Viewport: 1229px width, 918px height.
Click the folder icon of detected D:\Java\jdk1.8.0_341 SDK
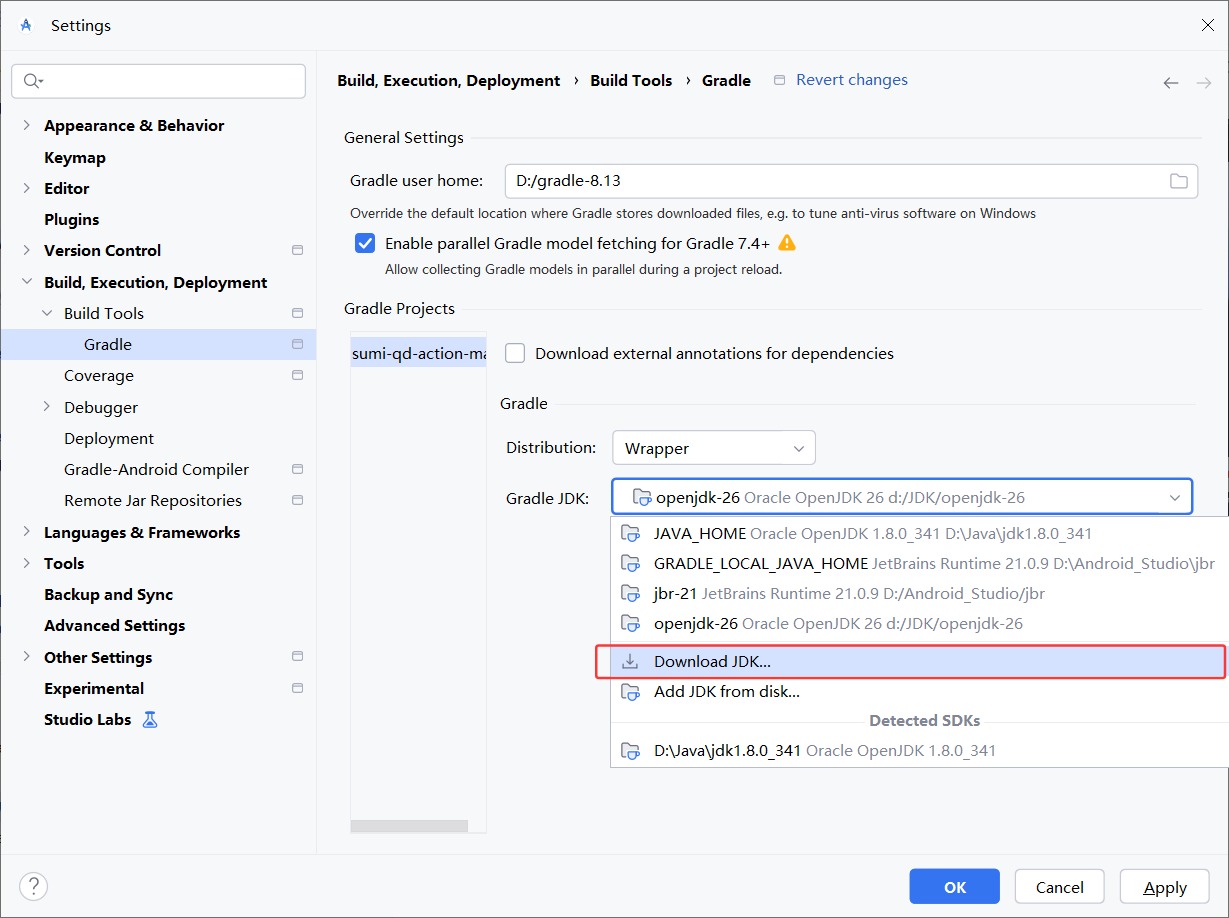(630, 750)
